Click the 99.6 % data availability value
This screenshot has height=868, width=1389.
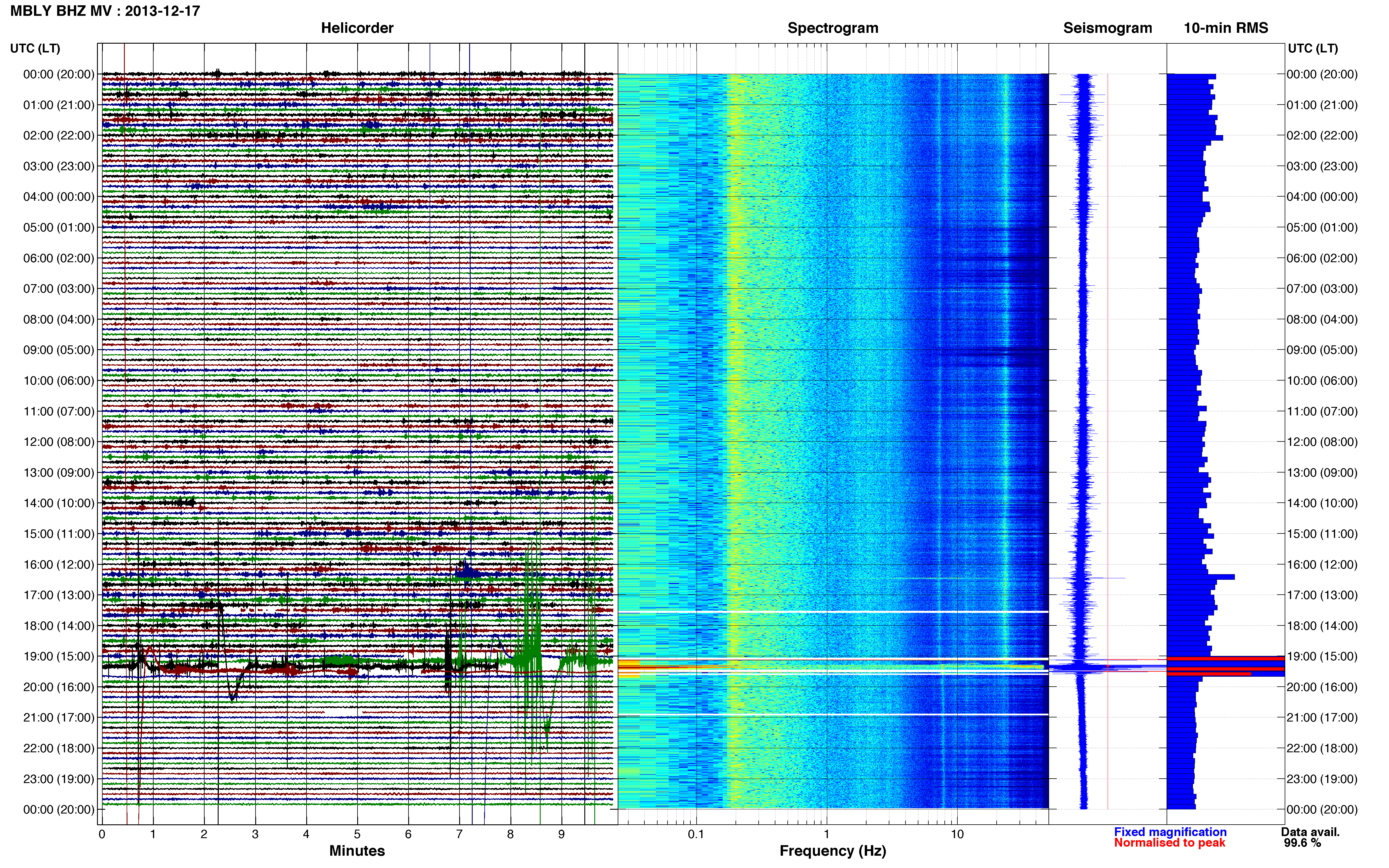click(x=1303, y=843)
